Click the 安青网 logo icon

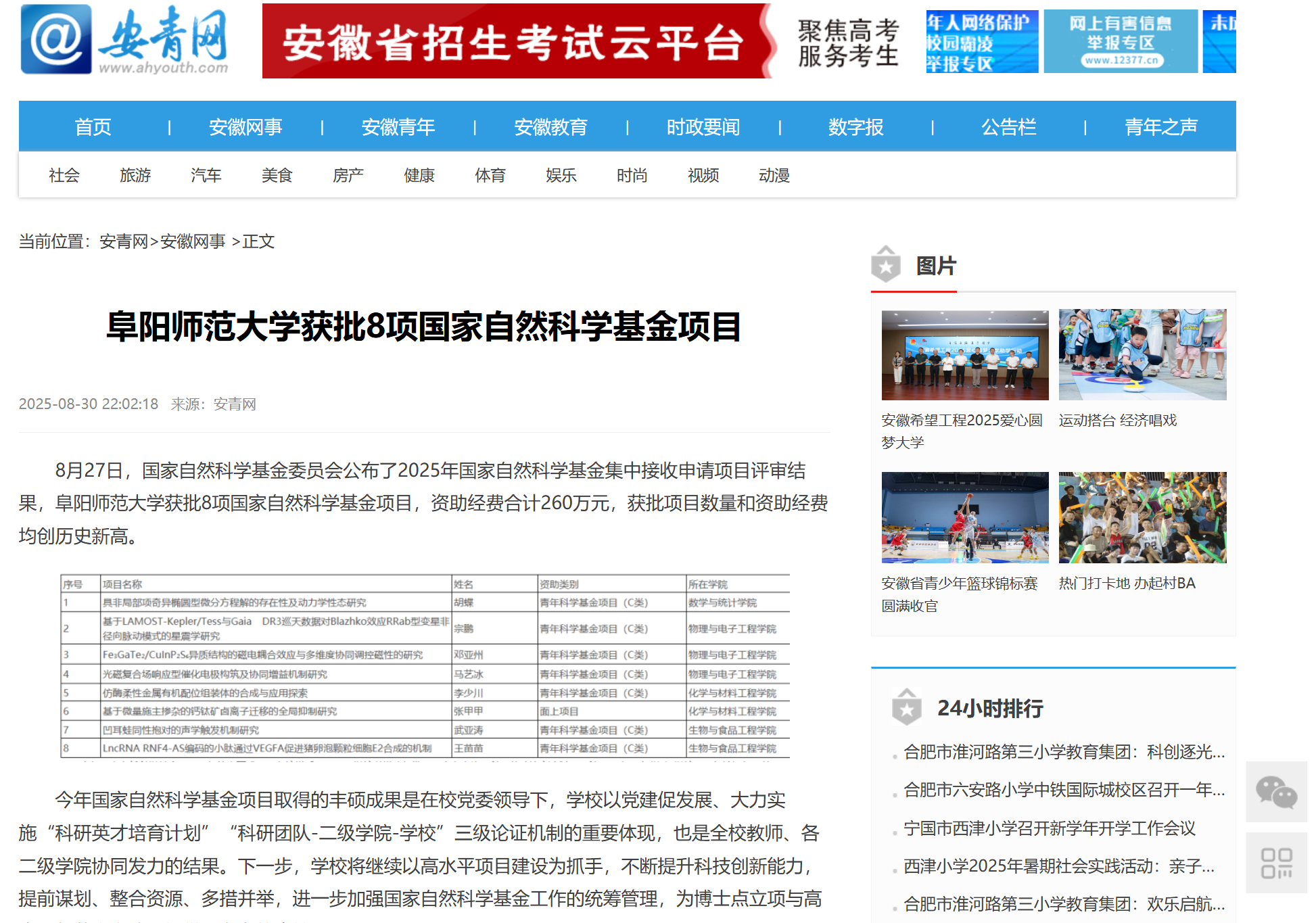(x=55, y=39)
